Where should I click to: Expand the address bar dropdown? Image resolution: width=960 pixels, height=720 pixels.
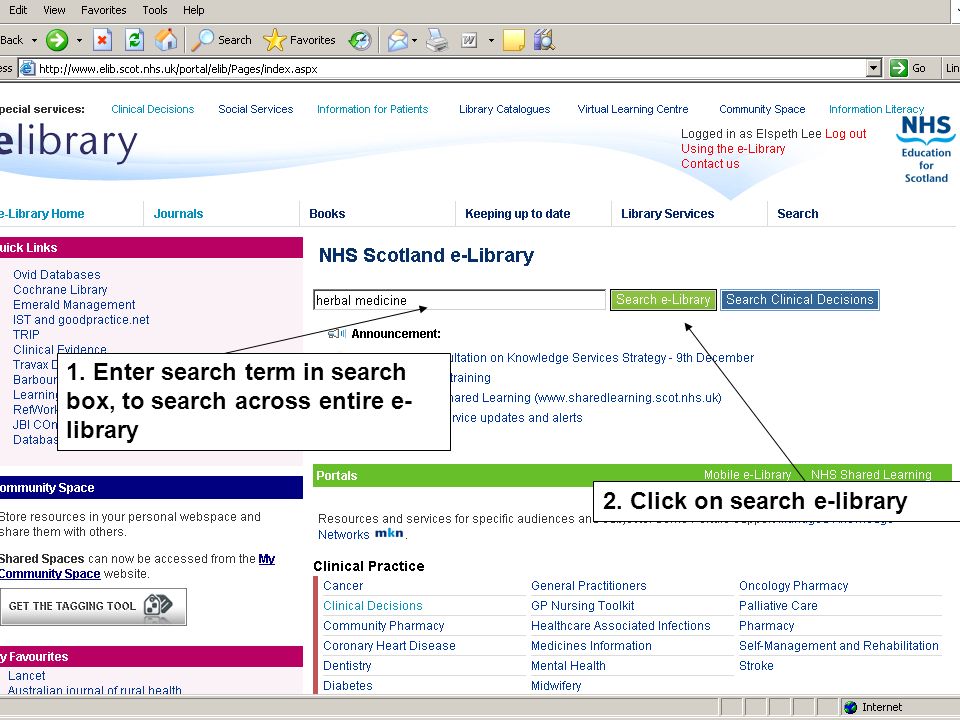[874, 68]
